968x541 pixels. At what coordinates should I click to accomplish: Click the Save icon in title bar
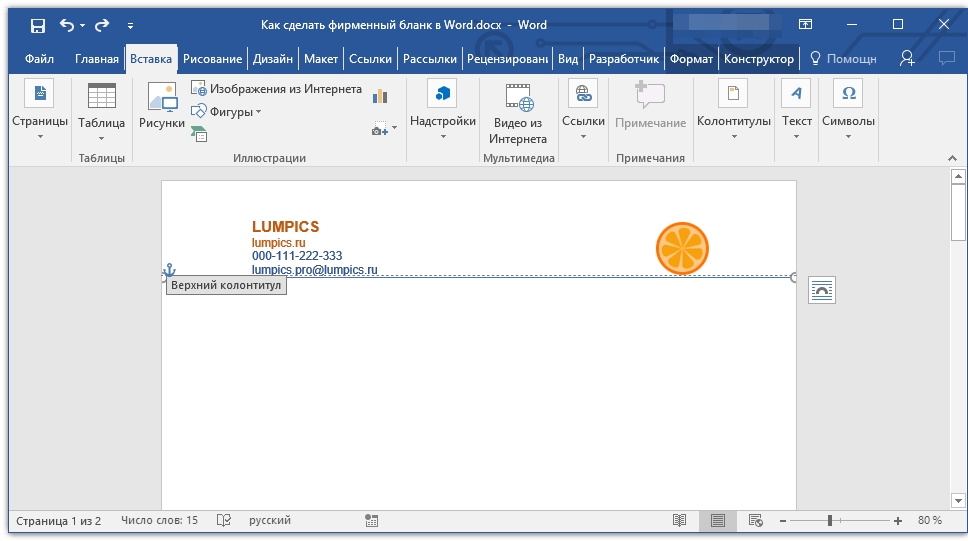pos(37,25)
